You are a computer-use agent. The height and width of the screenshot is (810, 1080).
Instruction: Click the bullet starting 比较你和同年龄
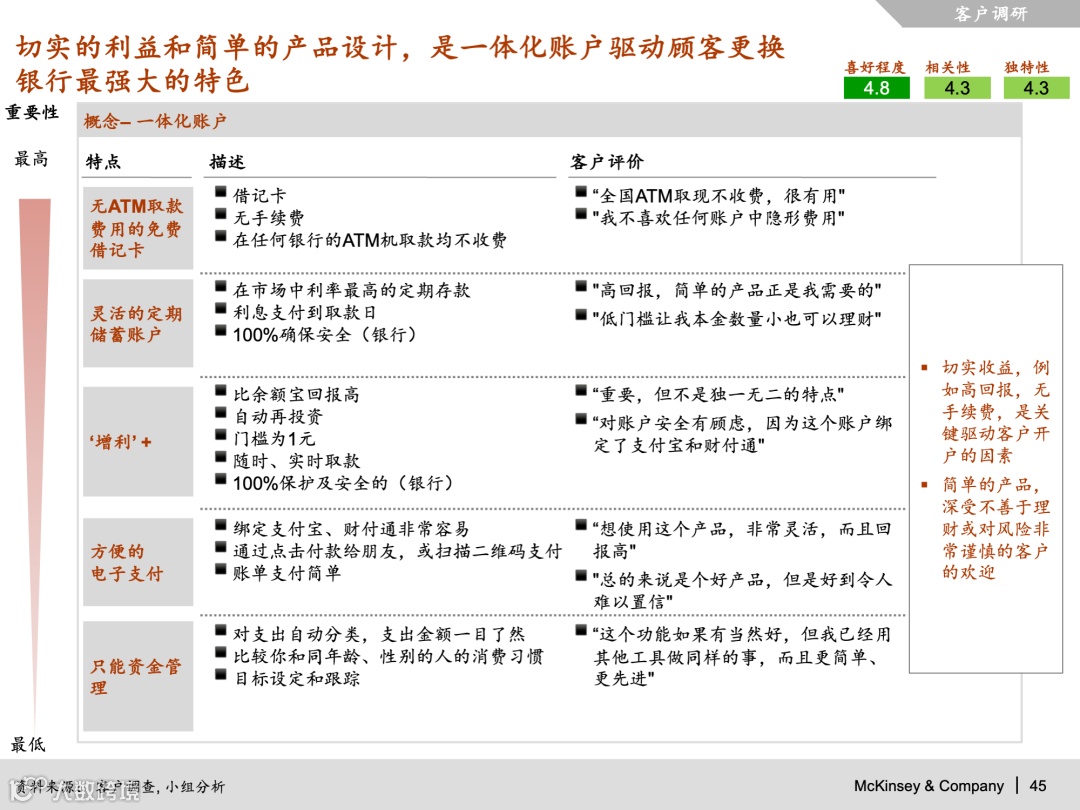point(388,656)
